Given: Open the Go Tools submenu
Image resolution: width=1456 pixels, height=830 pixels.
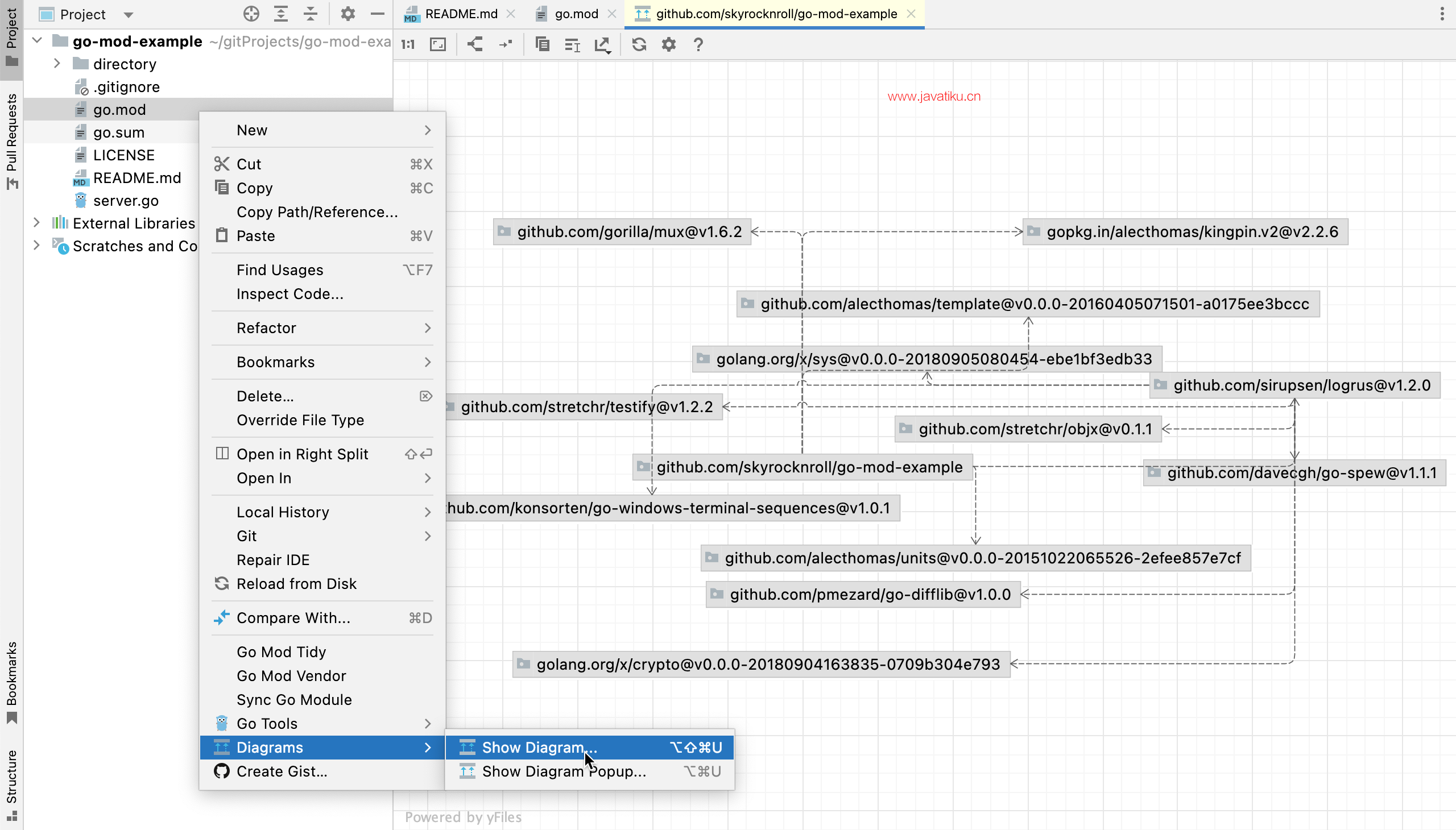Looking at the screenshot, I should coord(322,724).
